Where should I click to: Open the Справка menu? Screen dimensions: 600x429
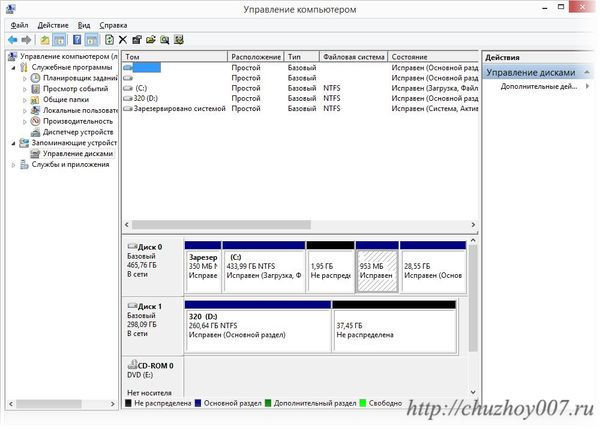pyautogui.click(x=113, y=24)
